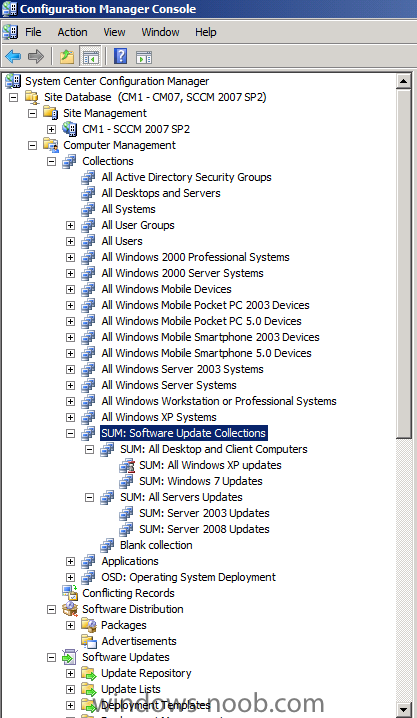Collapse SUM: All Servers Updates node
The image size is (417, 718).
89,497
